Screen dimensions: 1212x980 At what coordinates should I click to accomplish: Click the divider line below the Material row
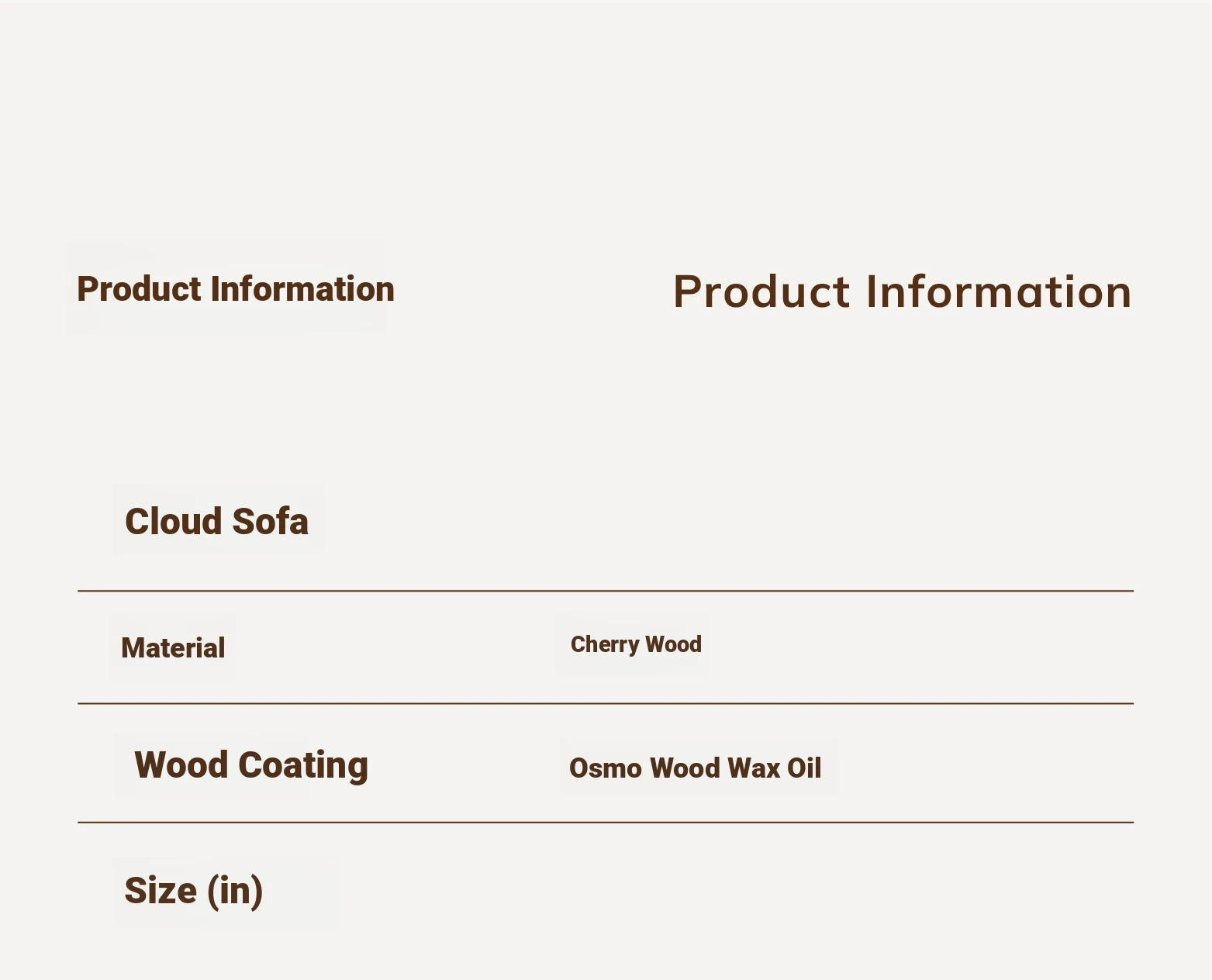606,704
